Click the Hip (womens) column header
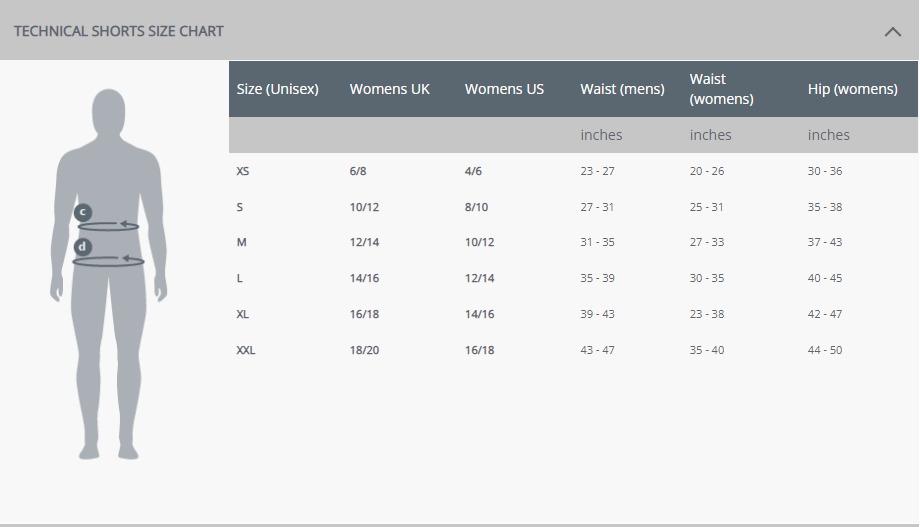Viewport: 920px width, 527px height. click(x=852, y=89)
